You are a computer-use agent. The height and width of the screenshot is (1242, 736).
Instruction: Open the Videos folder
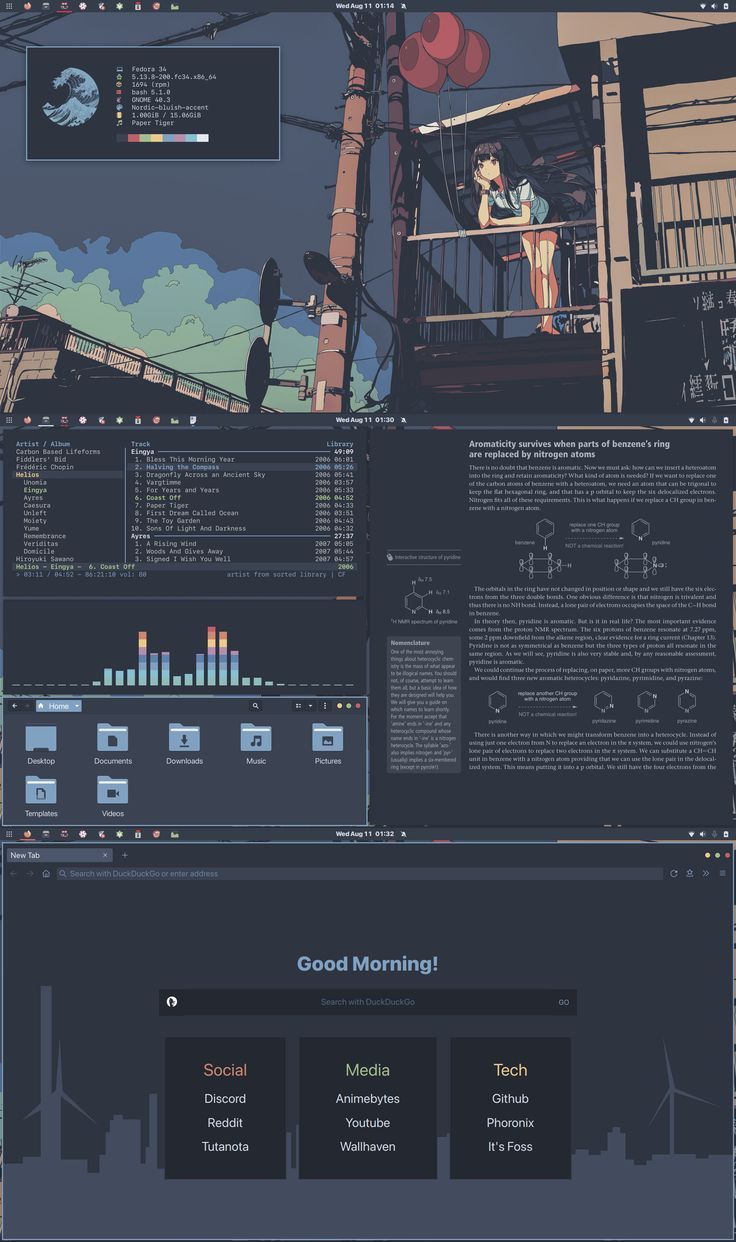113,791
